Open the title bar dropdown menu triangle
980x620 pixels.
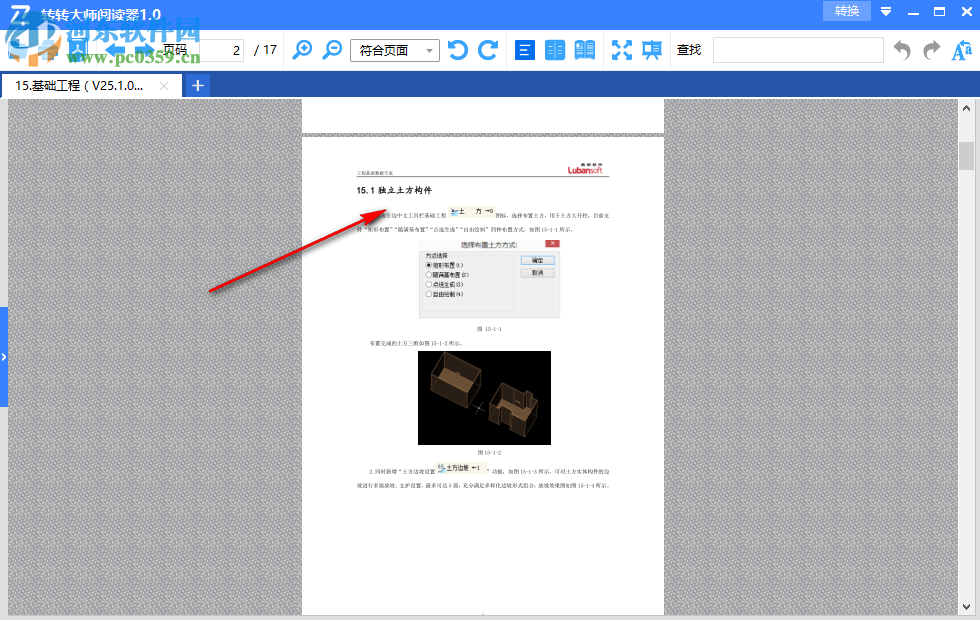(x=886, y=11)
